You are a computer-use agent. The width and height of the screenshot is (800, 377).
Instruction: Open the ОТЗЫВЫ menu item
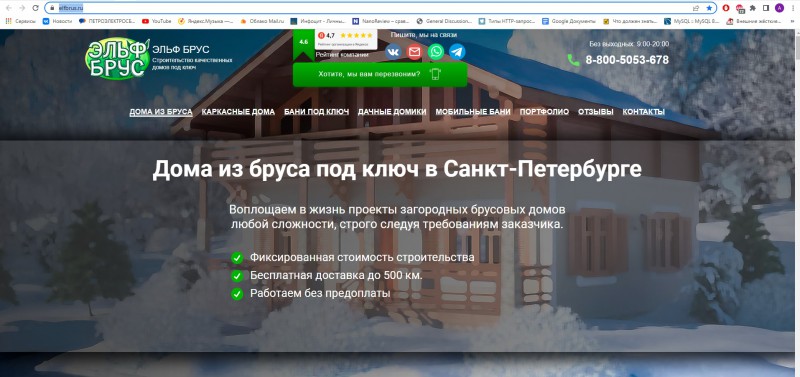(x=596, y=112)
